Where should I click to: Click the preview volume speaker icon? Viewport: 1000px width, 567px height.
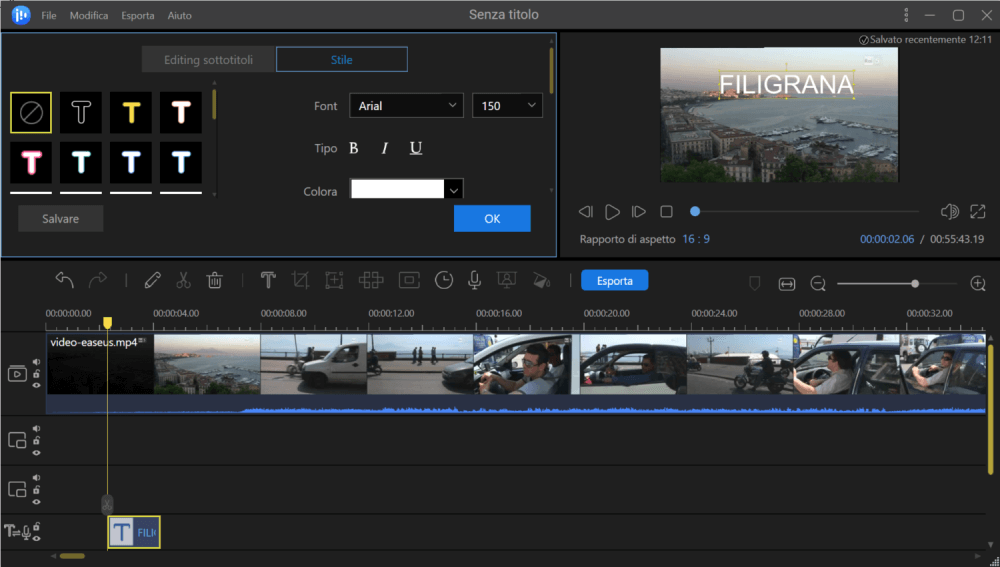click(950, 212)
